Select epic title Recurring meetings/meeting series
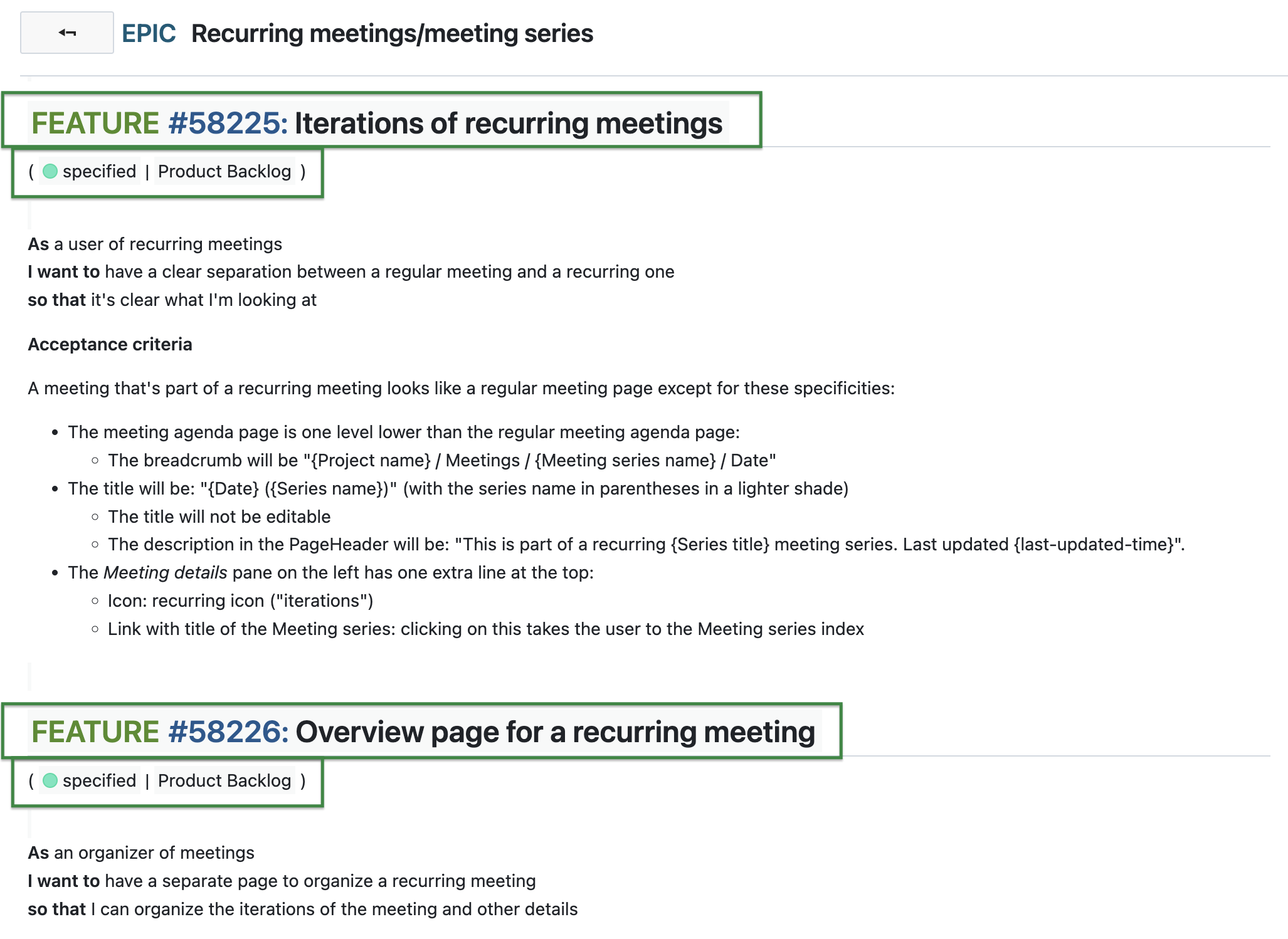This screenshot has height=939, width=1288. tap(393, 34)
